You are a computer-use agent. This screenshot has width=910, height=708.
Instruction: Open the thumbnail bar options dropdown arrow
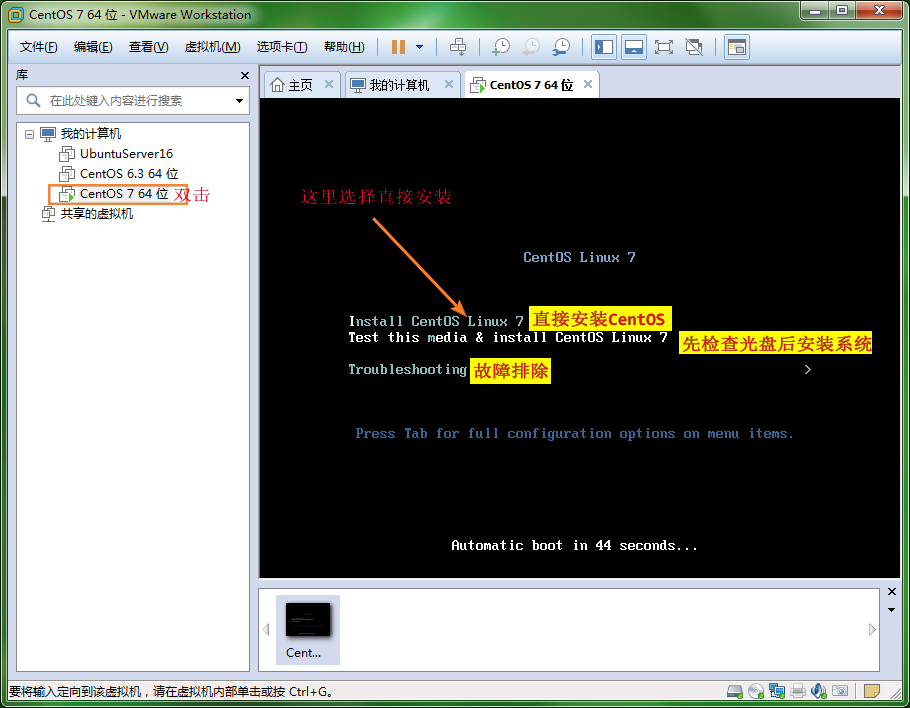(x=892, y=610)
